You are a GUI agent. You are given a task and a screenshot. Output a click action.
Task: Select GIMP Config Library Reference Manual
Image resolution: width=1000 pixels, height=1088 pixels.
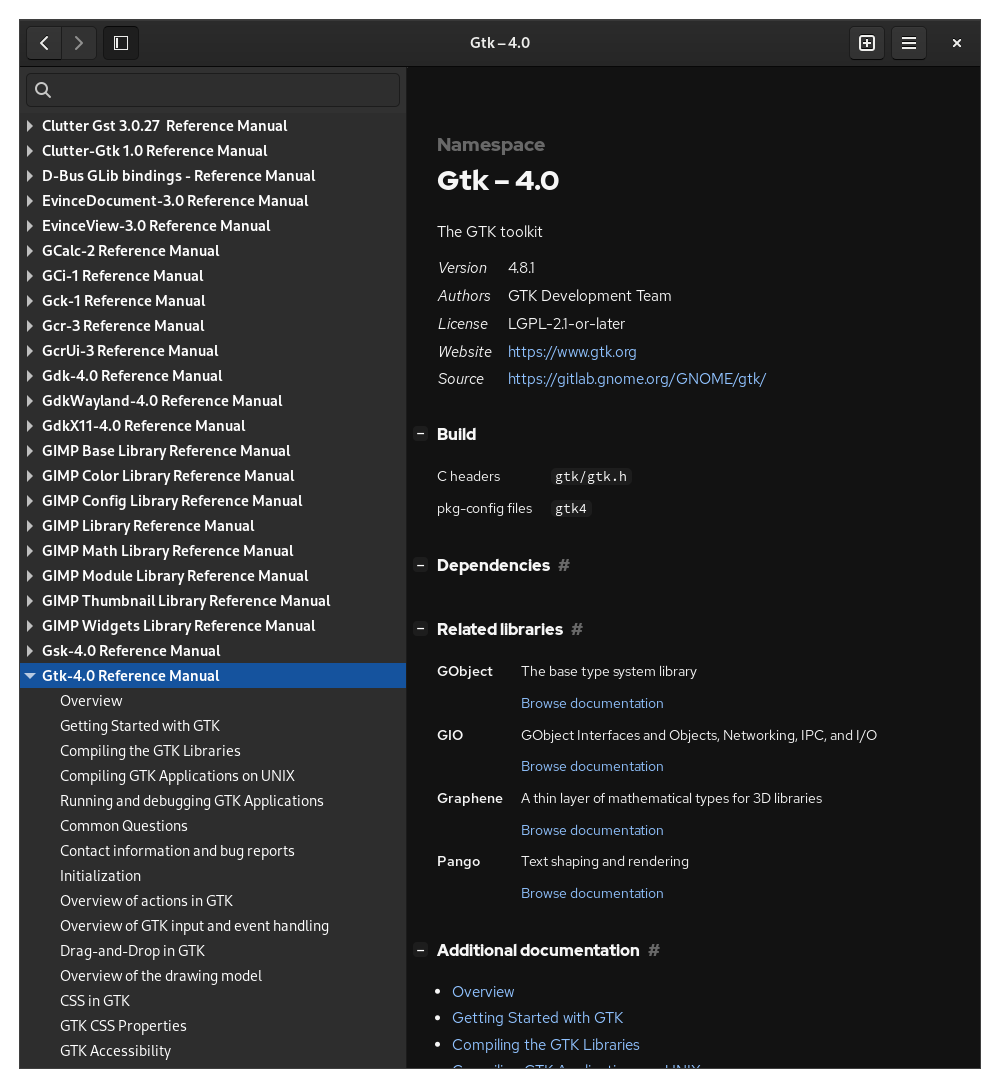(212, 500)
